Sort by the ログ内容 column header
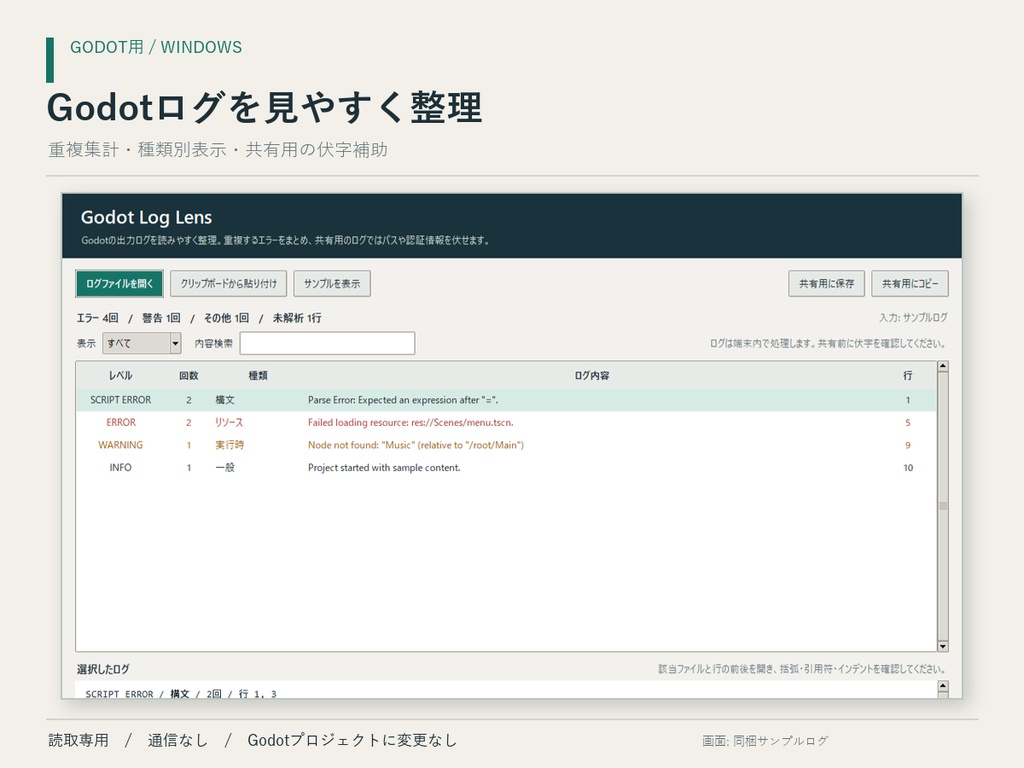Screen dimensions: 1024x768 592,376
